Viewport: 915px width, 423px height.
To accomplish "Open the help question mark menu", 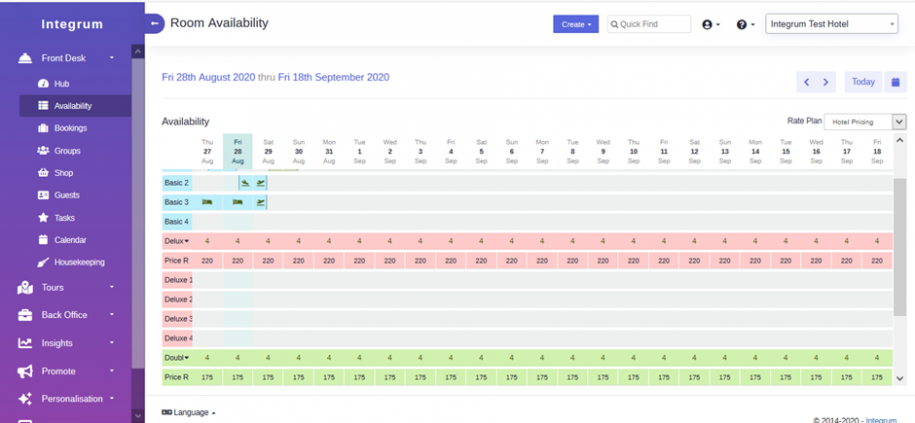I will click(745, 24).
